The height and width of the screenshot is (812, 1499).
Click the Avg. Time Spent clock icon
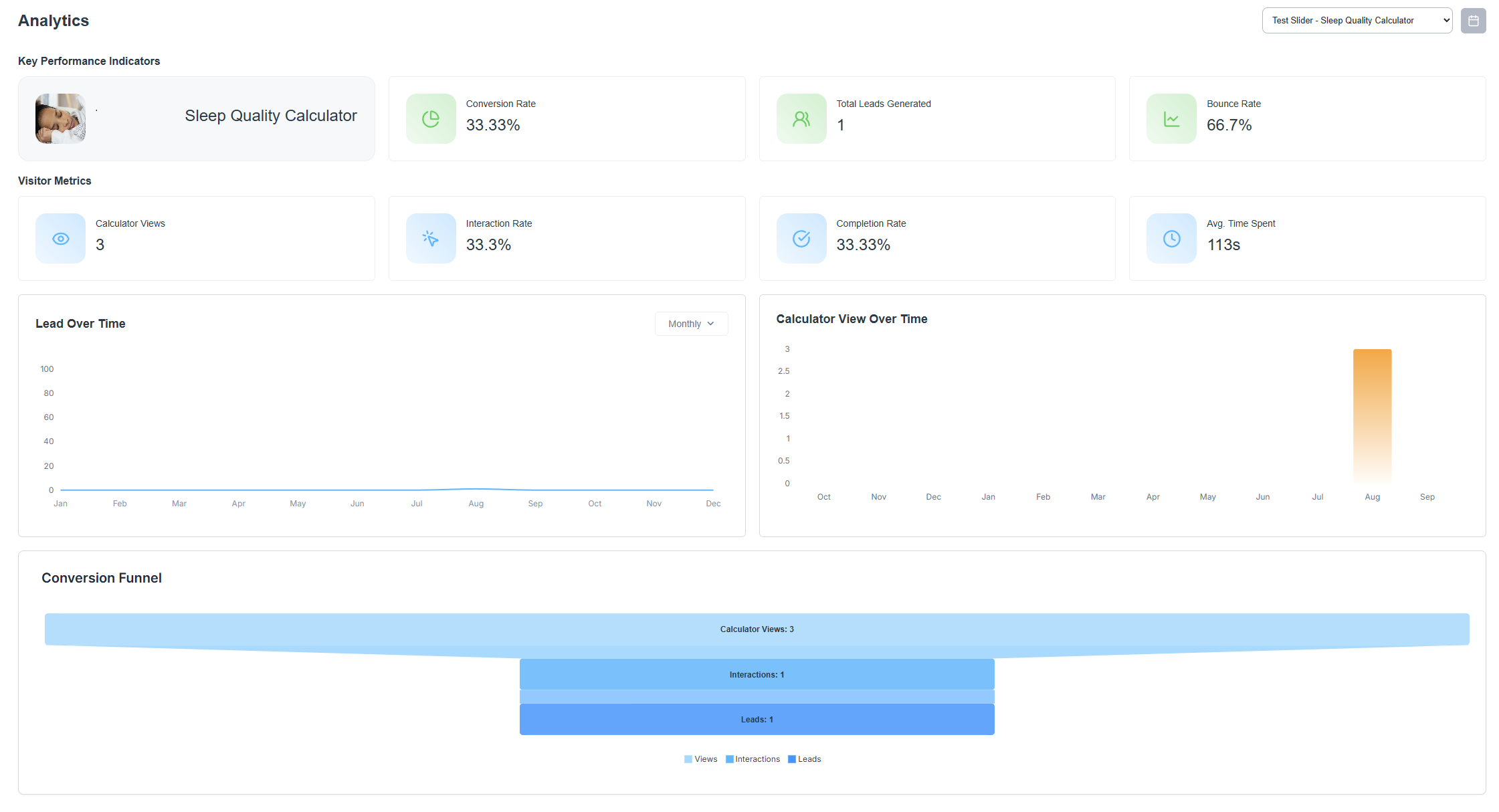(1171, 239)
